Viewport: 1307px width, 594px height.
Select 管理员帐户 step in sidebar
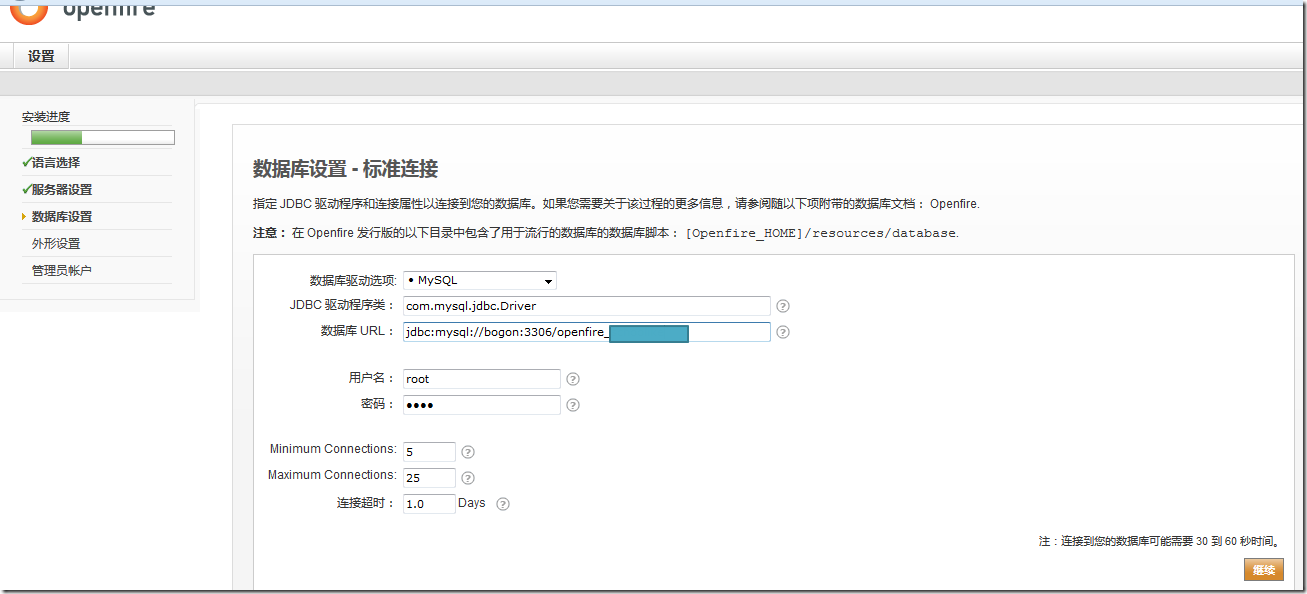[x=62, y=270]
